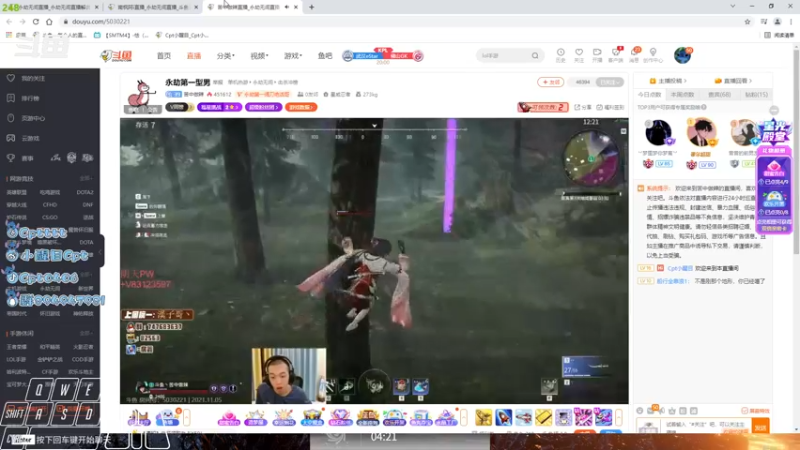Image resolution: width=800 pixels, height=450 pixels.
Task: Collapse the floating 星光殿堂 widget
Action: tap(774, 110)
